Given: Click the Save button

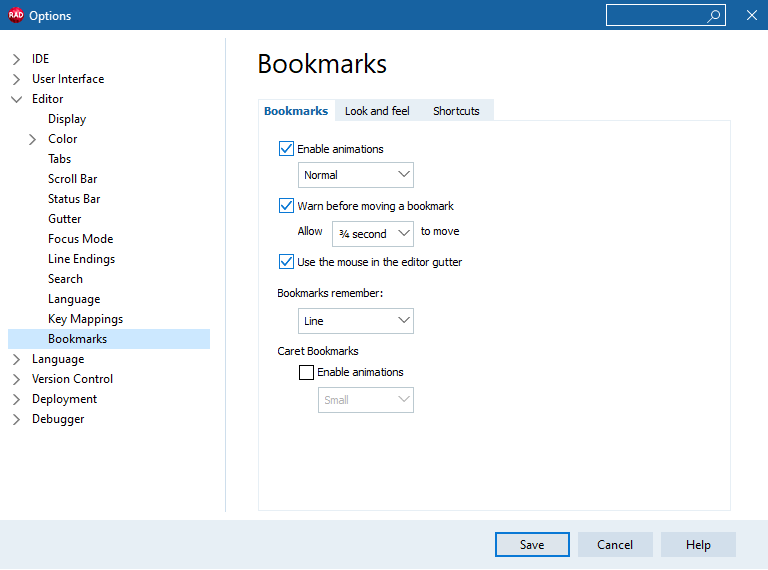Looking at the screenshot, I should [x=532, y=545].
